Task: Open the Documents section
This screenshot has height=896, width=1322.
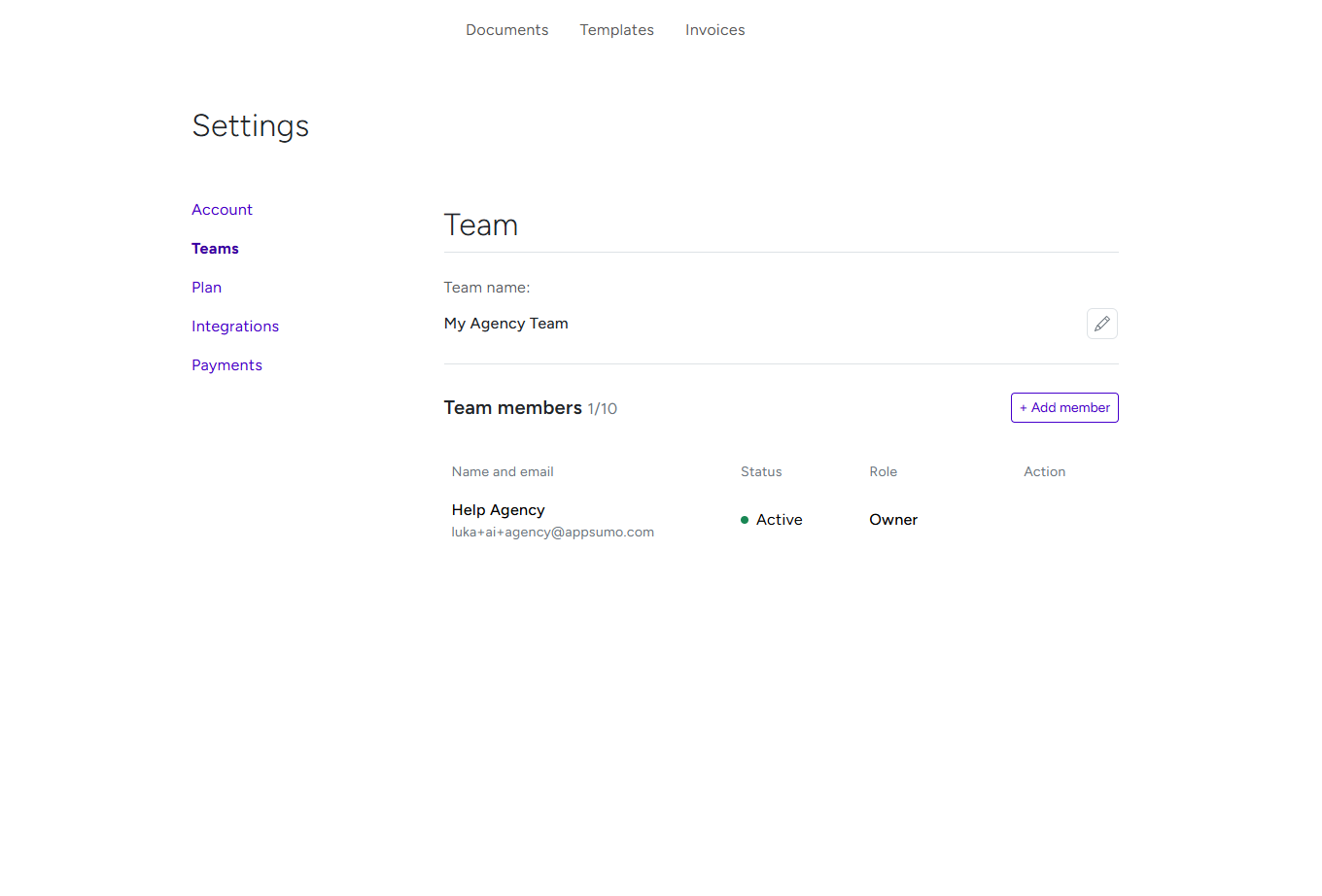Action: click(506, 30)
